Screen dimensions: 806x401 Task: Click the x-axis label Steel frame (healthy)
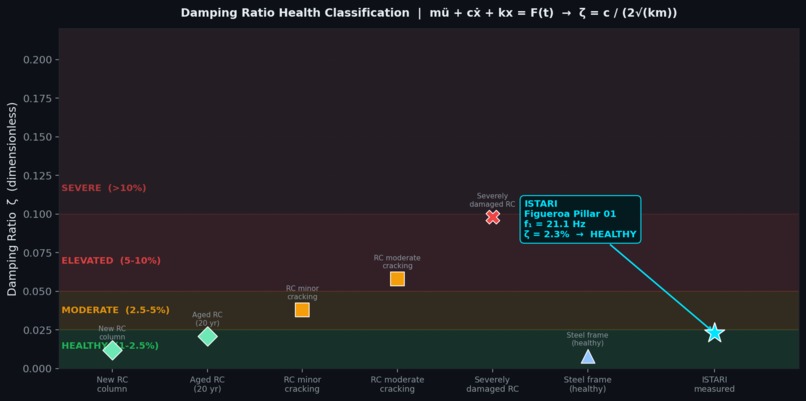588,385
